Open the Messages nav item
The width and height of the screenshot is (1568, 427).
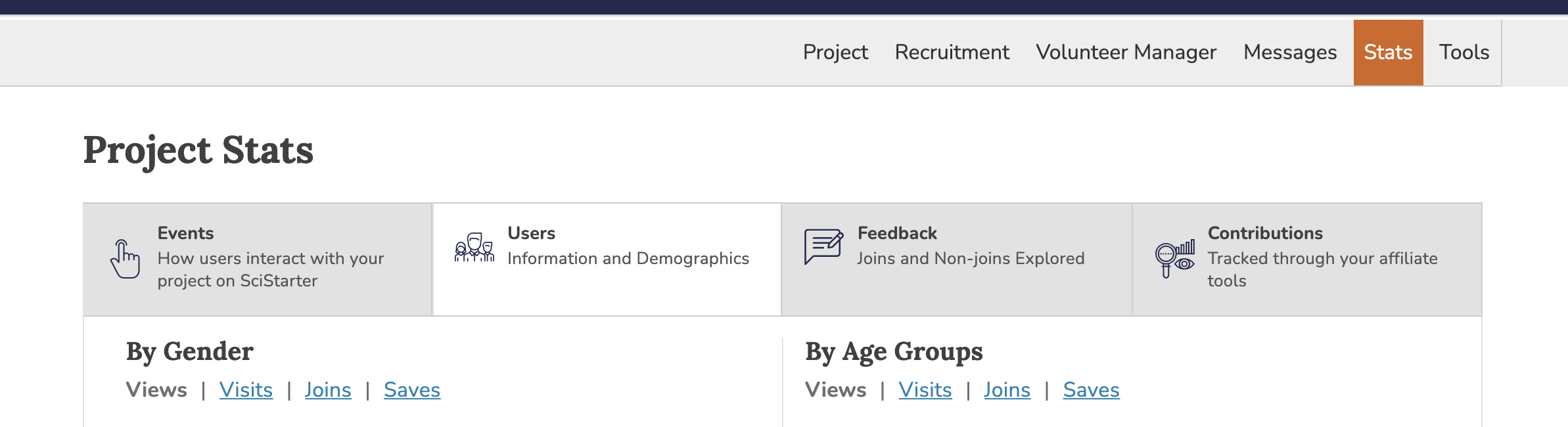point(1290,52)
